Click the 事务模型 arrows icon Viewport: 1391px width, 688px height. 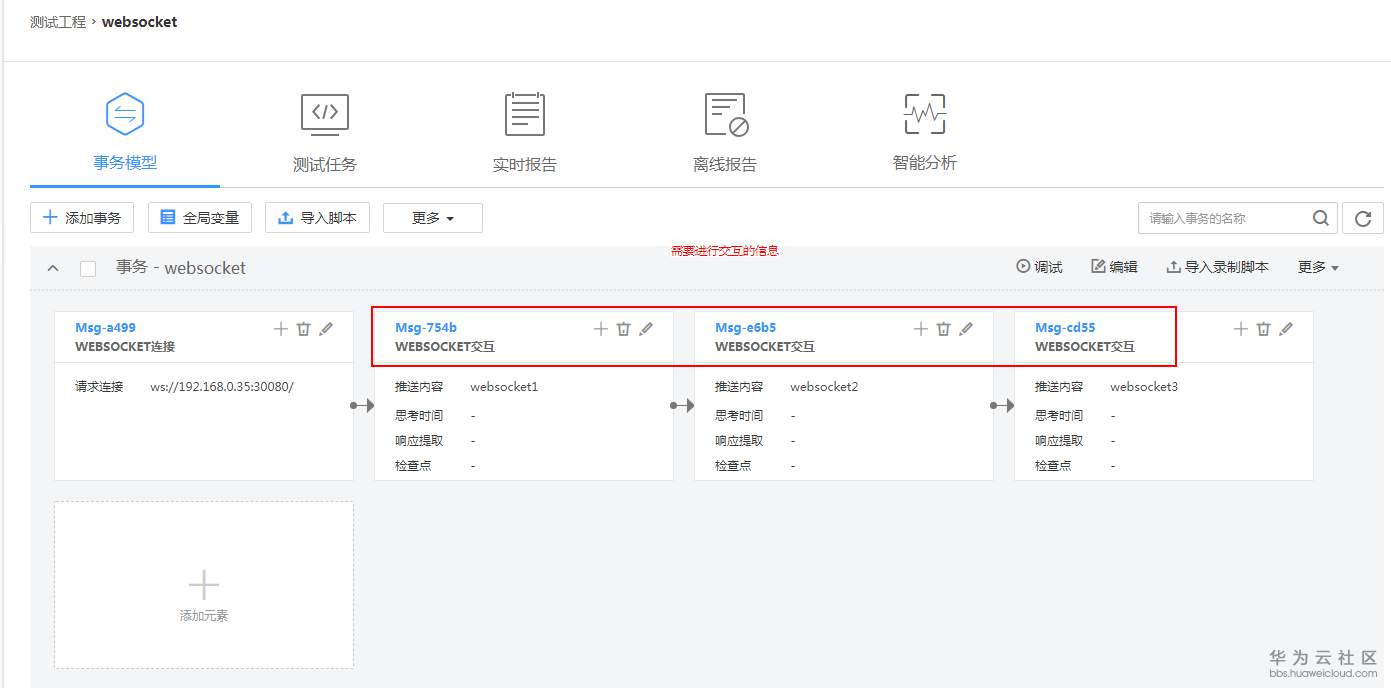click(125, 114)
